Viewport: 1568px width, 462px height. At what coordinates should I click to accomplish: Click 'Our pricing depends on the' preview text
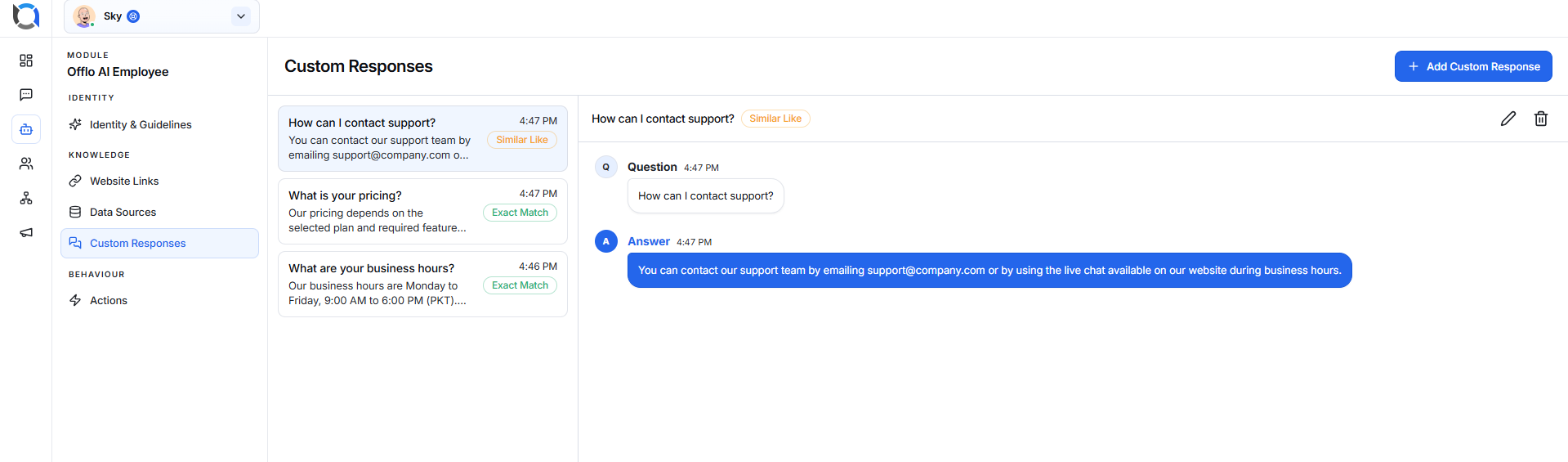tap(355, 213)
